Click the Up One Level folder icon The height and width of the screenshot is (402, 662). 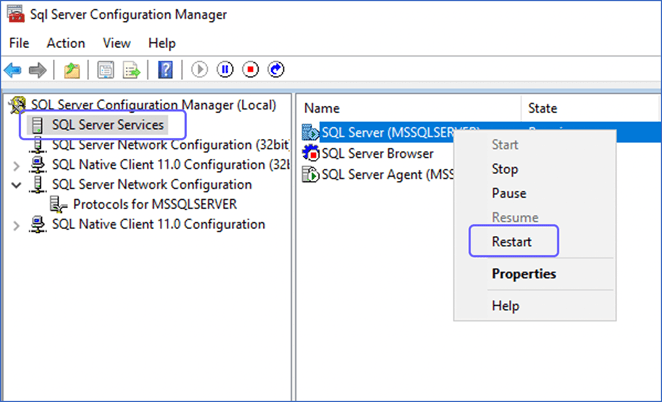(x=72, y=70)
